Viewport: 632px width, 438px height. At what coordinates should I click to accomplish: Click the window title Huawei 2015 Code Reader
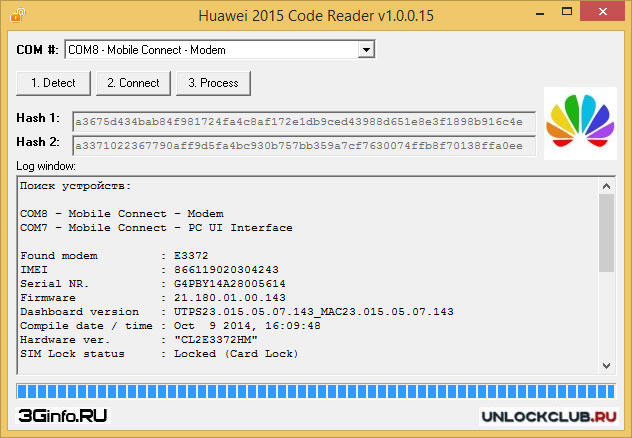click(x=316, y=16)
